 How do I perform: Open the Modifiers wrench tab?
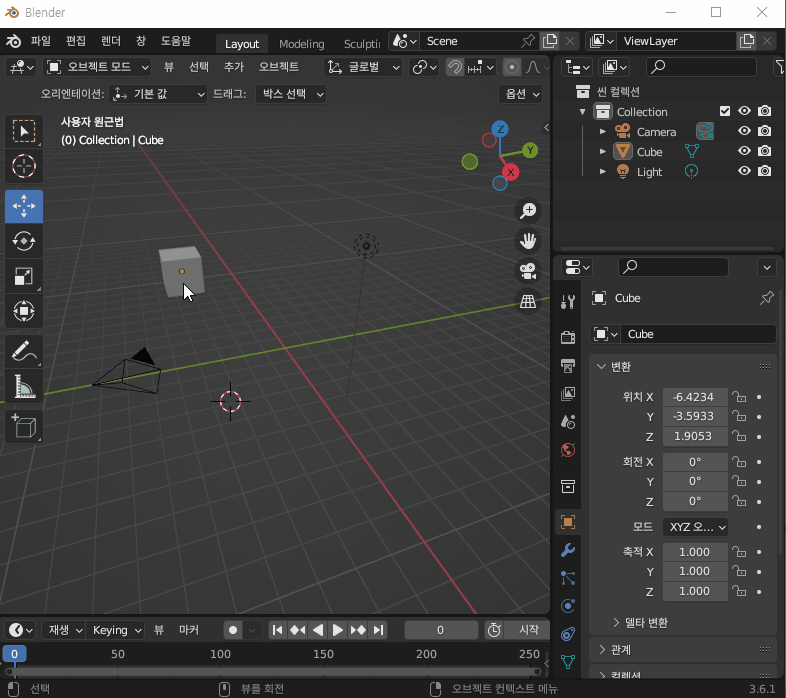pos(568,550)
